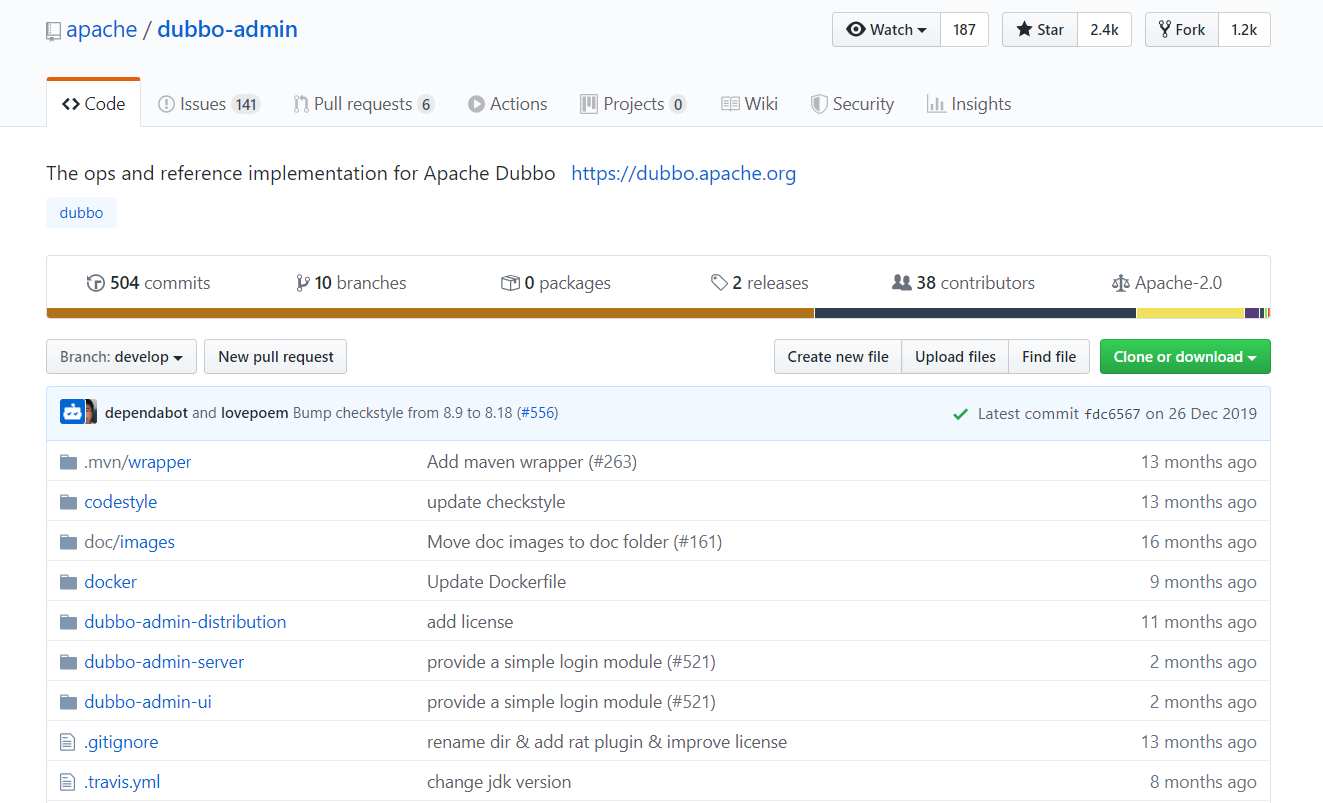
Task: Open the codestyle folder
Action: (x=121, y=502)
